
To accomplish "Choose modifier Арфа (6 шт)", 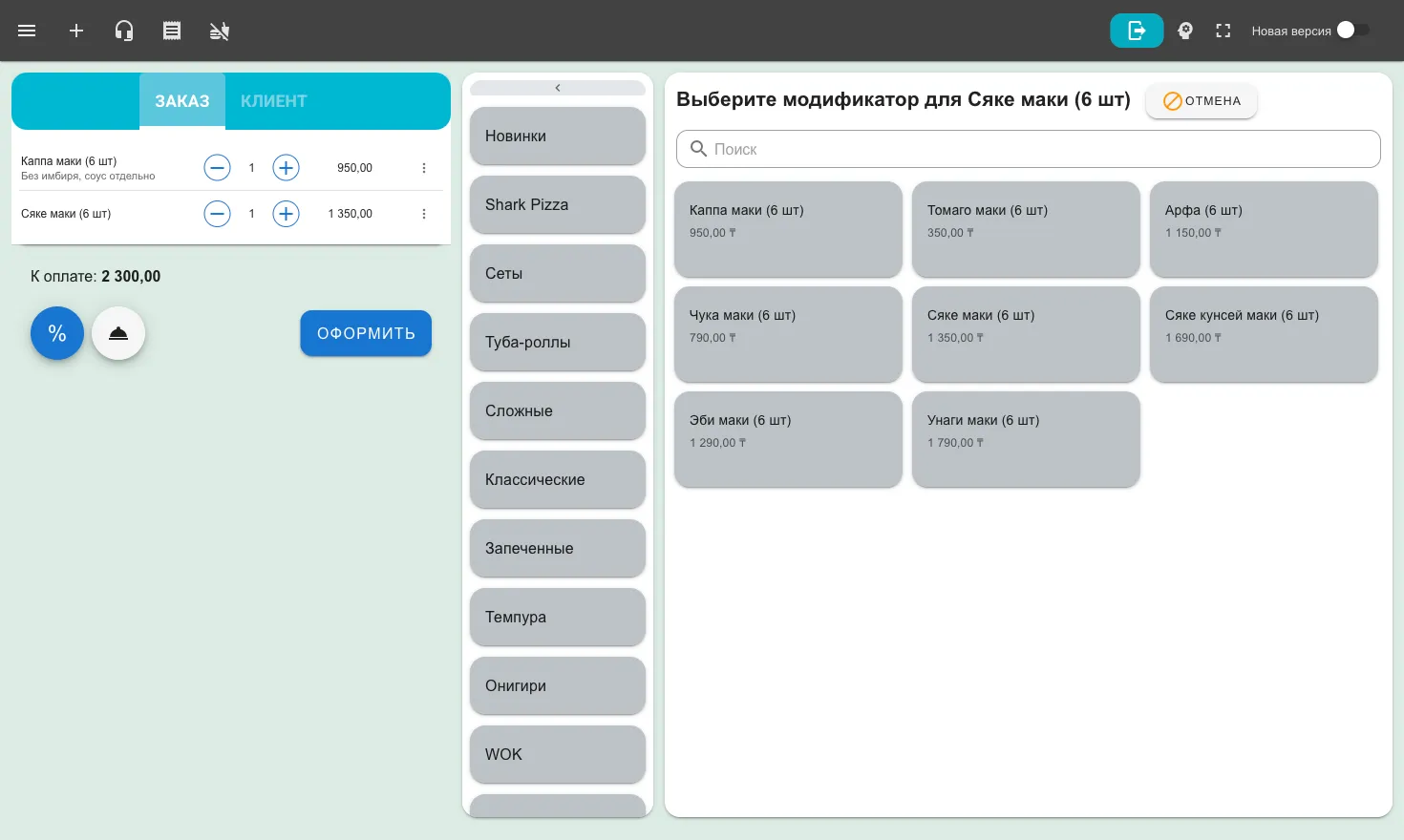I will pyautogui.click(x=1264, y=229).
